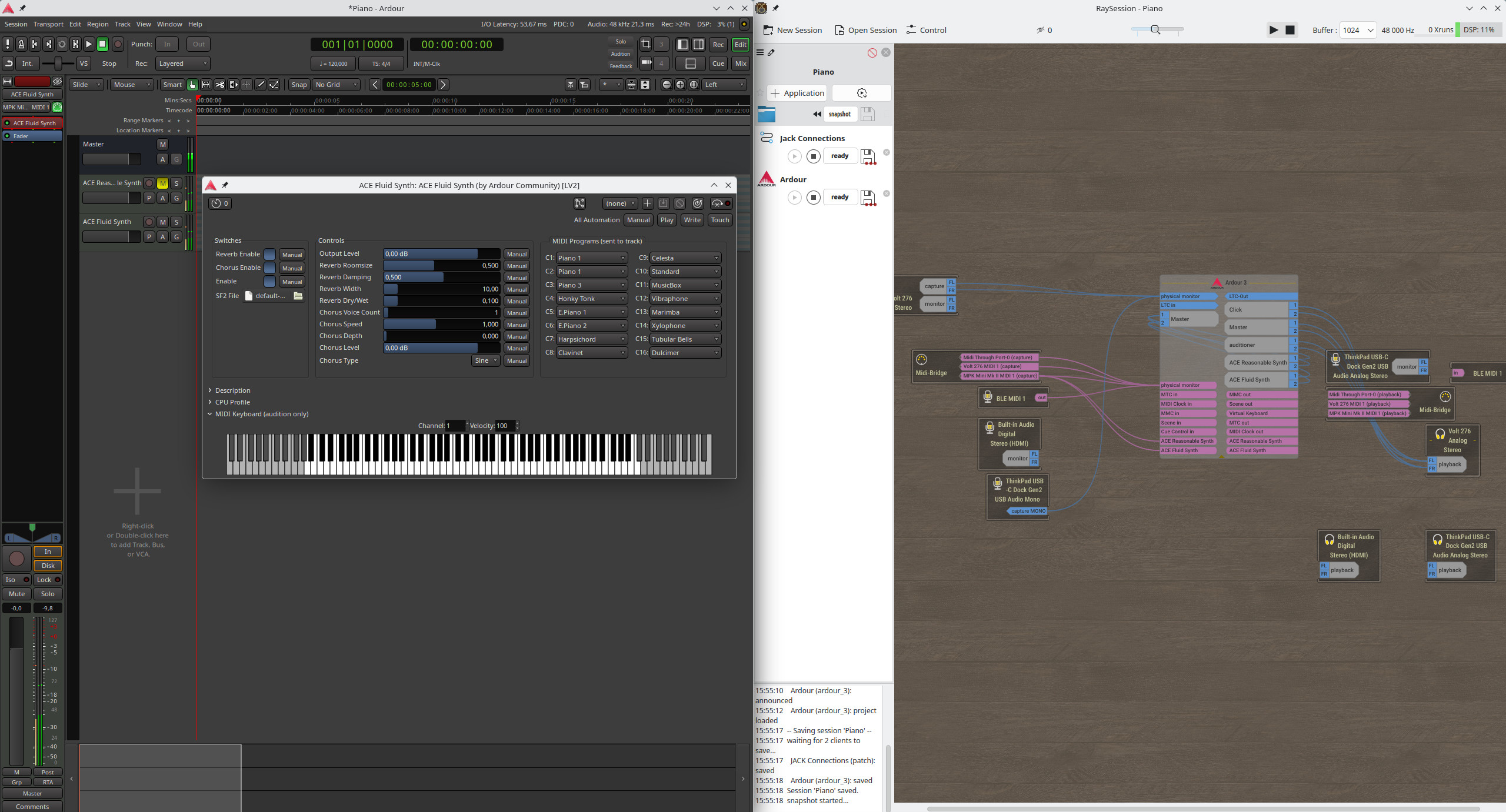Open the Session menu in Ardour
Viewport: 1506px width, 812px height.
16,24
